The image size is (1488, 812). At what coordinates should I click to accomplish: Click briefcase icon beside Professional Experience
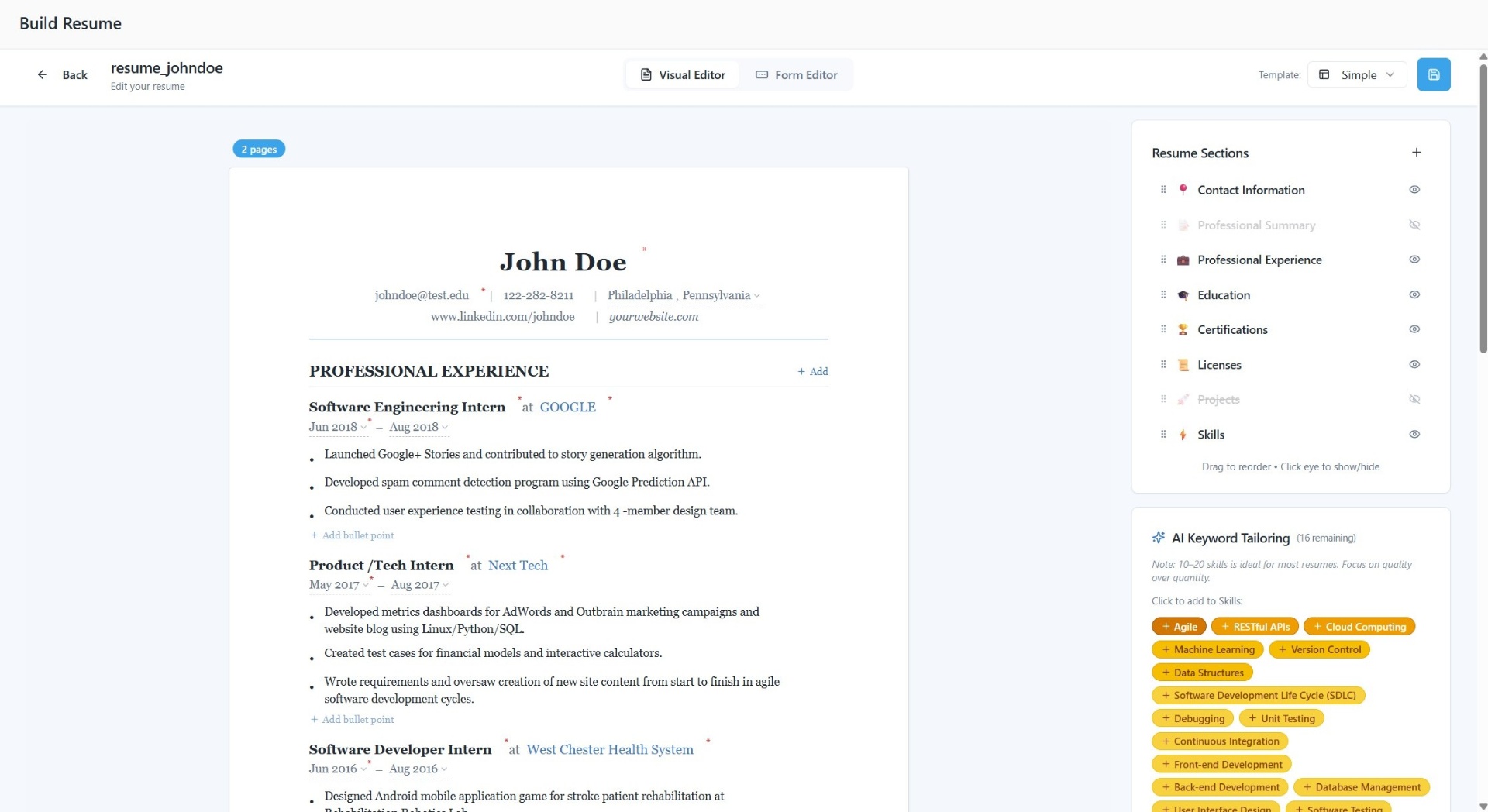click(x=1183, y=260)
